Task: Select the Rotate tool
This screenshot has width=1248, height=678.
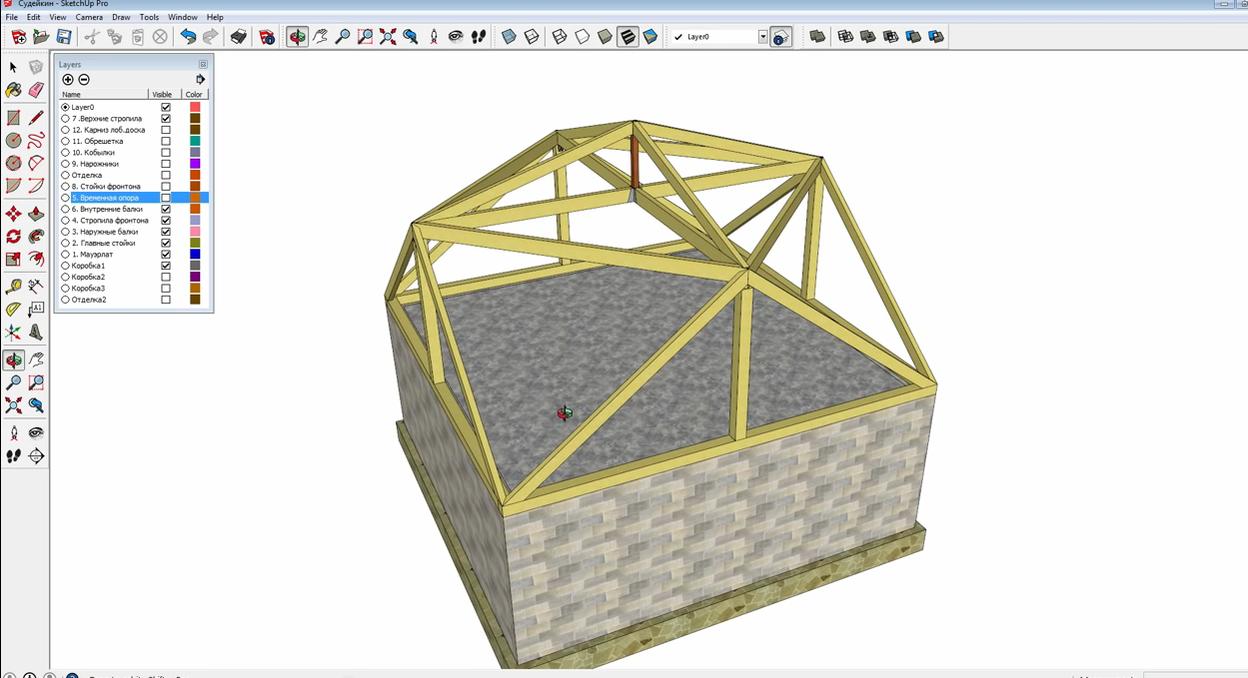Action: (x=13, y=237)
